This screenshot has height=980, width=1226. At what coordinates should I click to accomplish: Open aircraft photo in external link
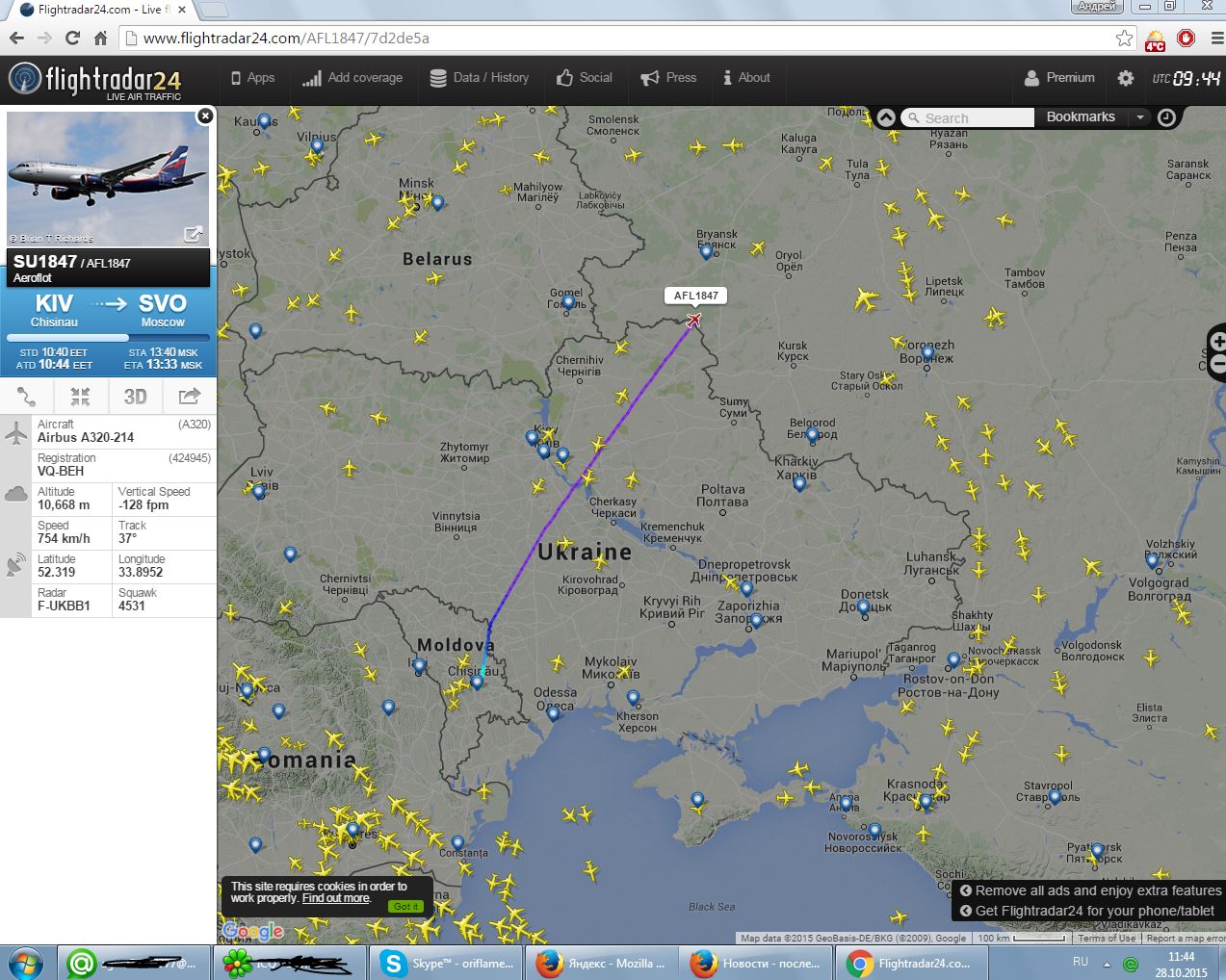(x=193, y=234)
